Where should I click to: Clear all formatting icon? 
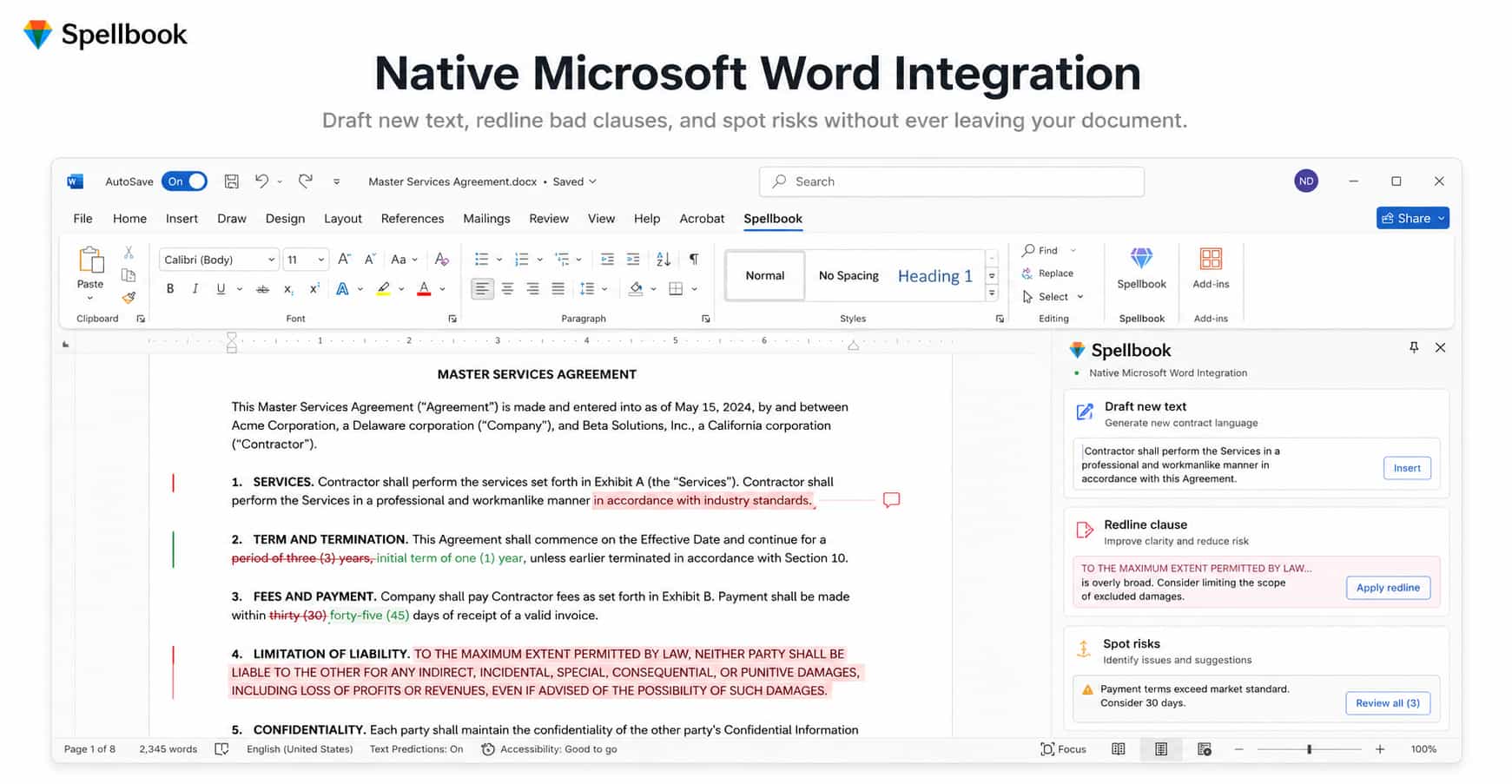click(x=442, y=259)
